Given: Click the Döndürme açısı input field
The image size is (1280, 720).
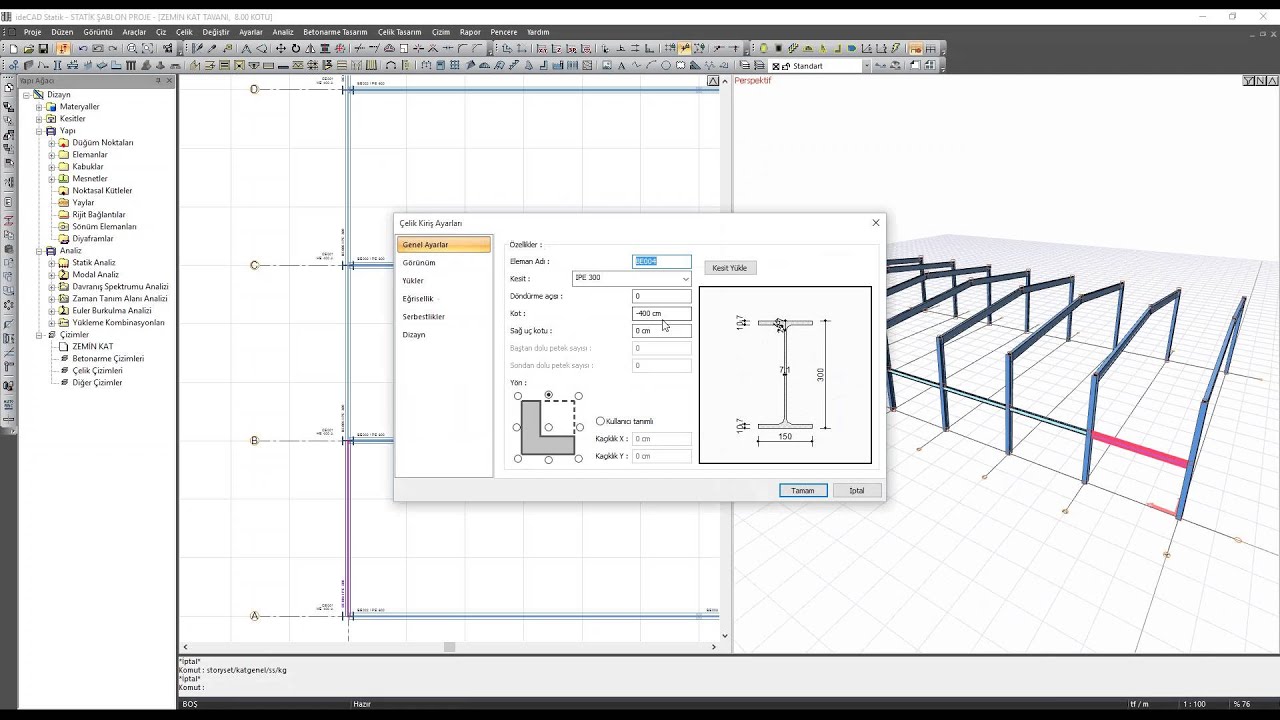Looking at the screenshot, I should (661, 296).
